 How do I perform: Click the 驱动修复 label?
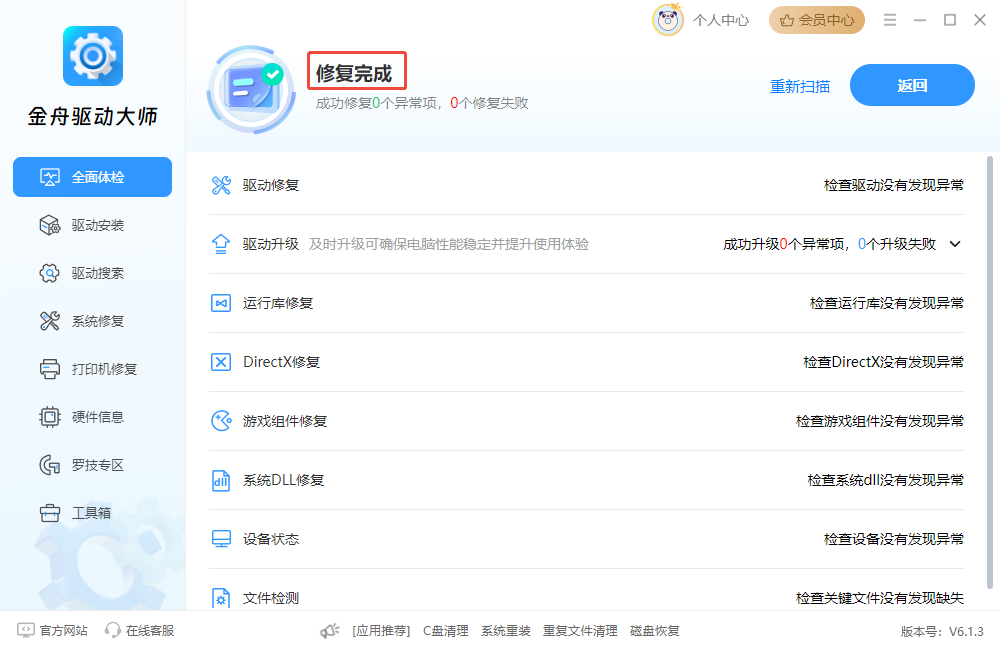[270, 185]
